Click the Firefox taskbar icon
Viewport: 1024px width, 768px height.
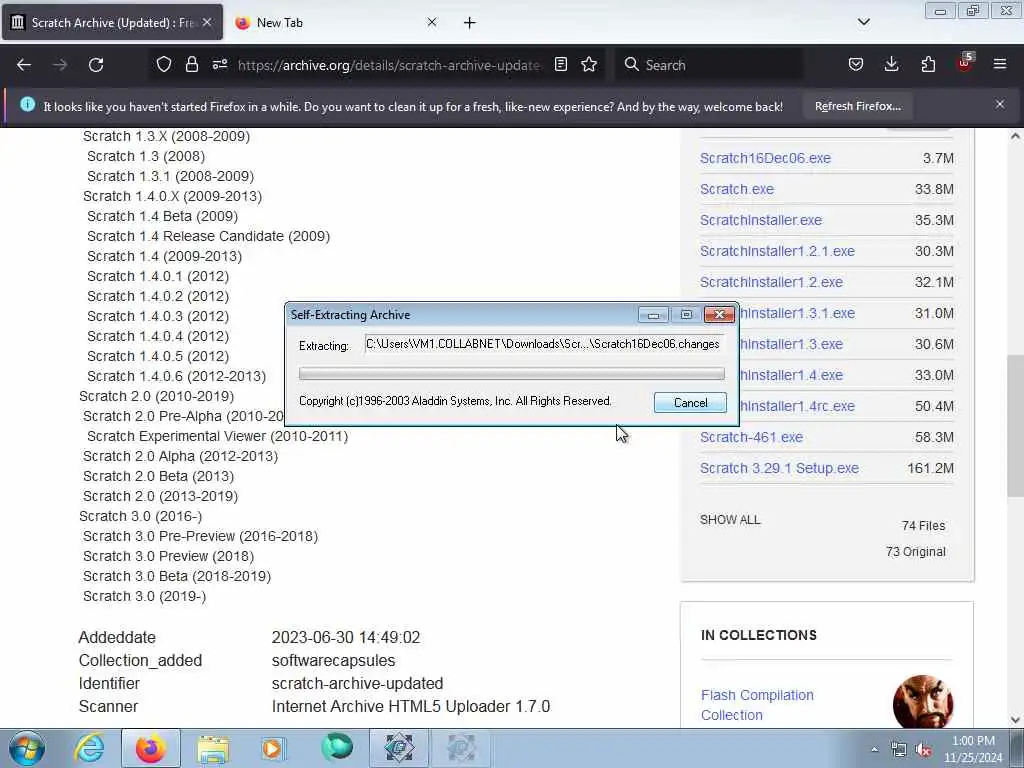coord(150,748)
